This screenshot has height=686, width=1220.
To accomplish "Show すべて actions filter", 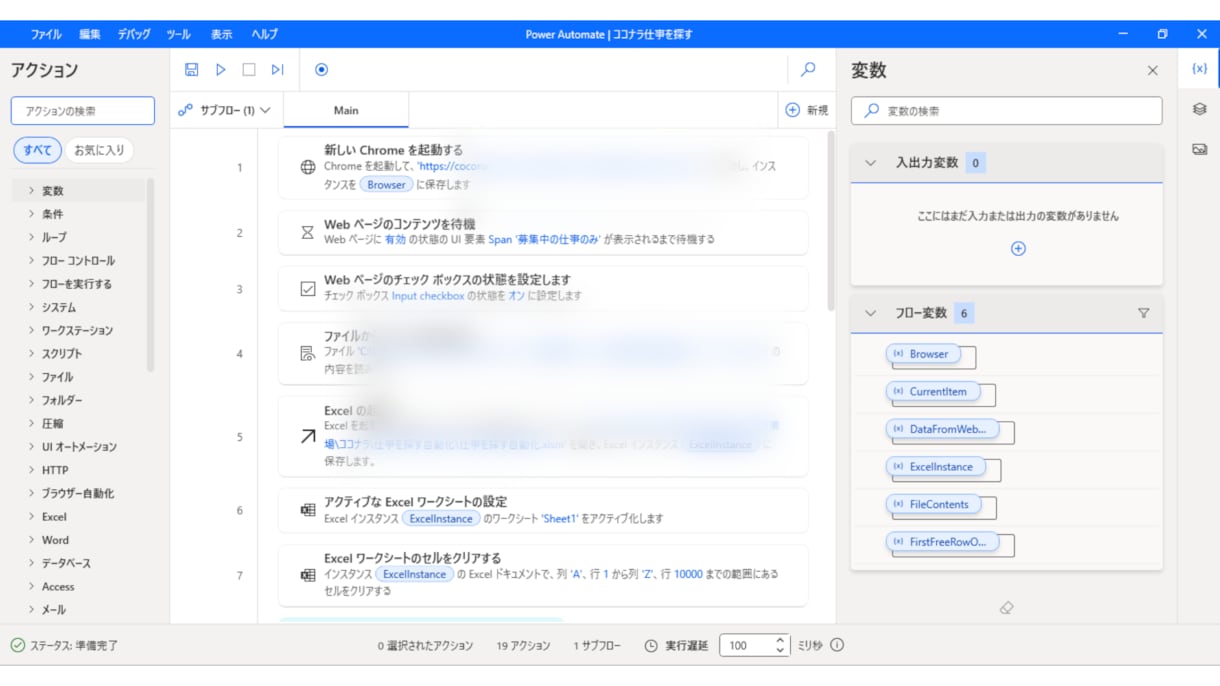I will pyautogui.click(x=37, y=150).
